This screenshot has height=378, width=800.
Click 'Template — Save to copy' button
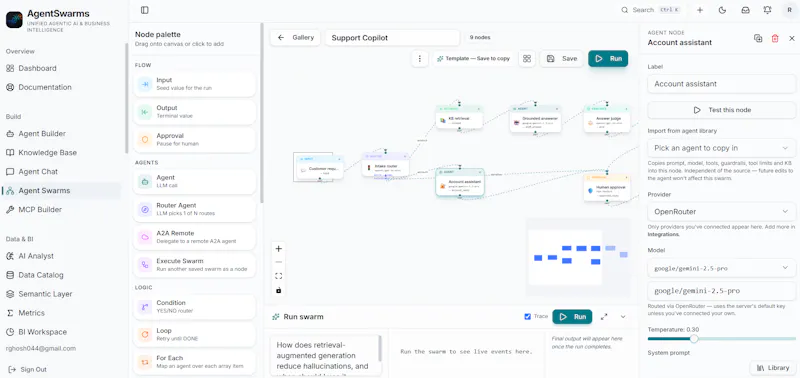click(474, 59)
